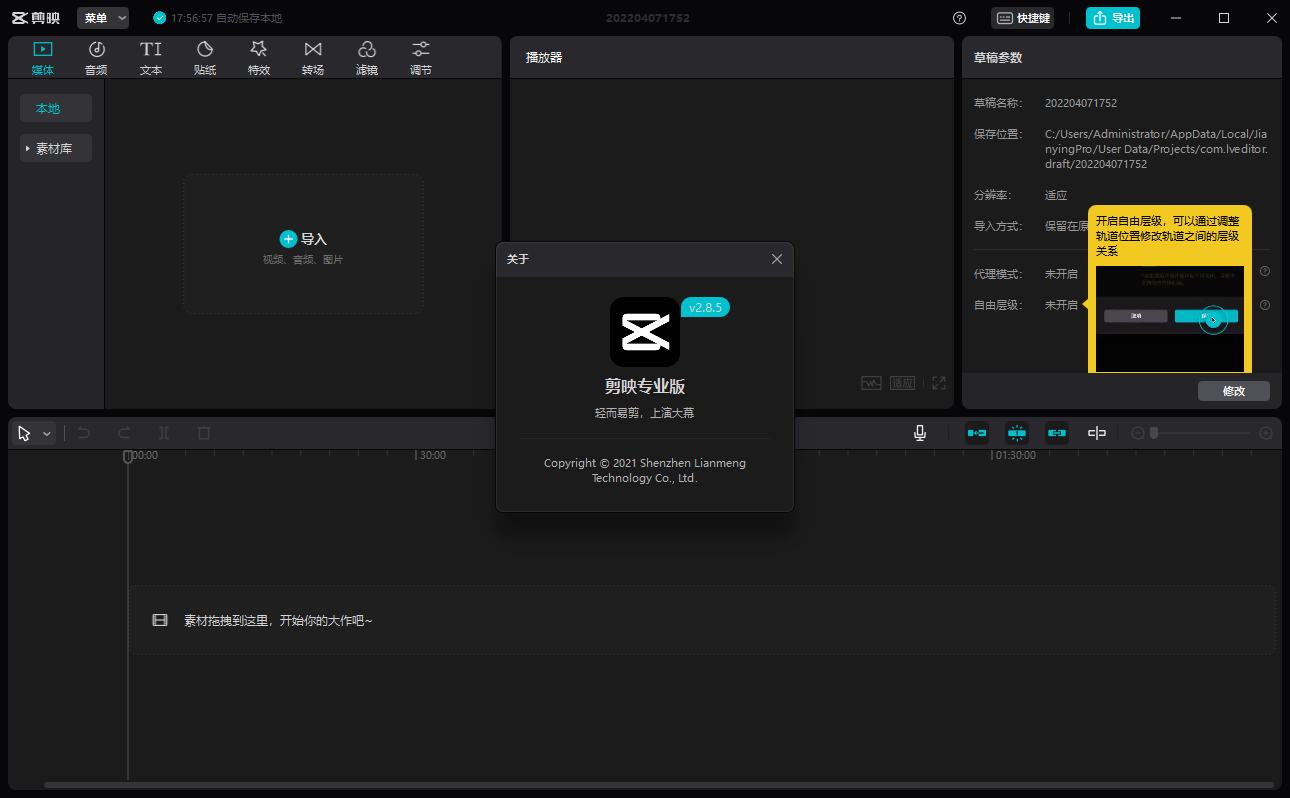Image resolution: width=1290 pixels, height=798 pixels.
Task: Toggle the linkage link icon
Action: (x=1057, y=433)
